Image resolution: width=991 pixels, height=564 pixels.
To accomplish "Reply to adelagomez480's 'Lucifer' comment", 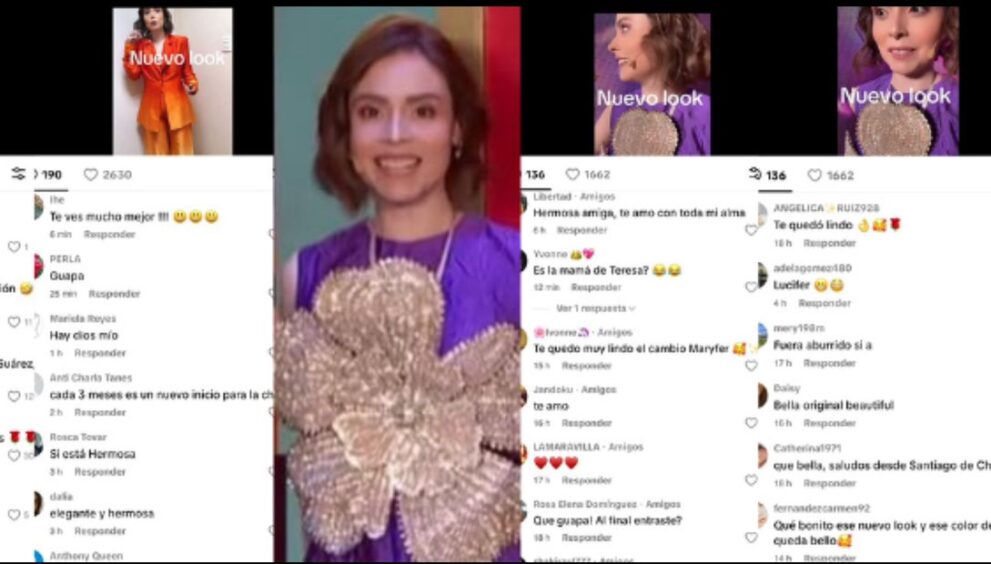I will pyautogui.click(x=825, y=303).
